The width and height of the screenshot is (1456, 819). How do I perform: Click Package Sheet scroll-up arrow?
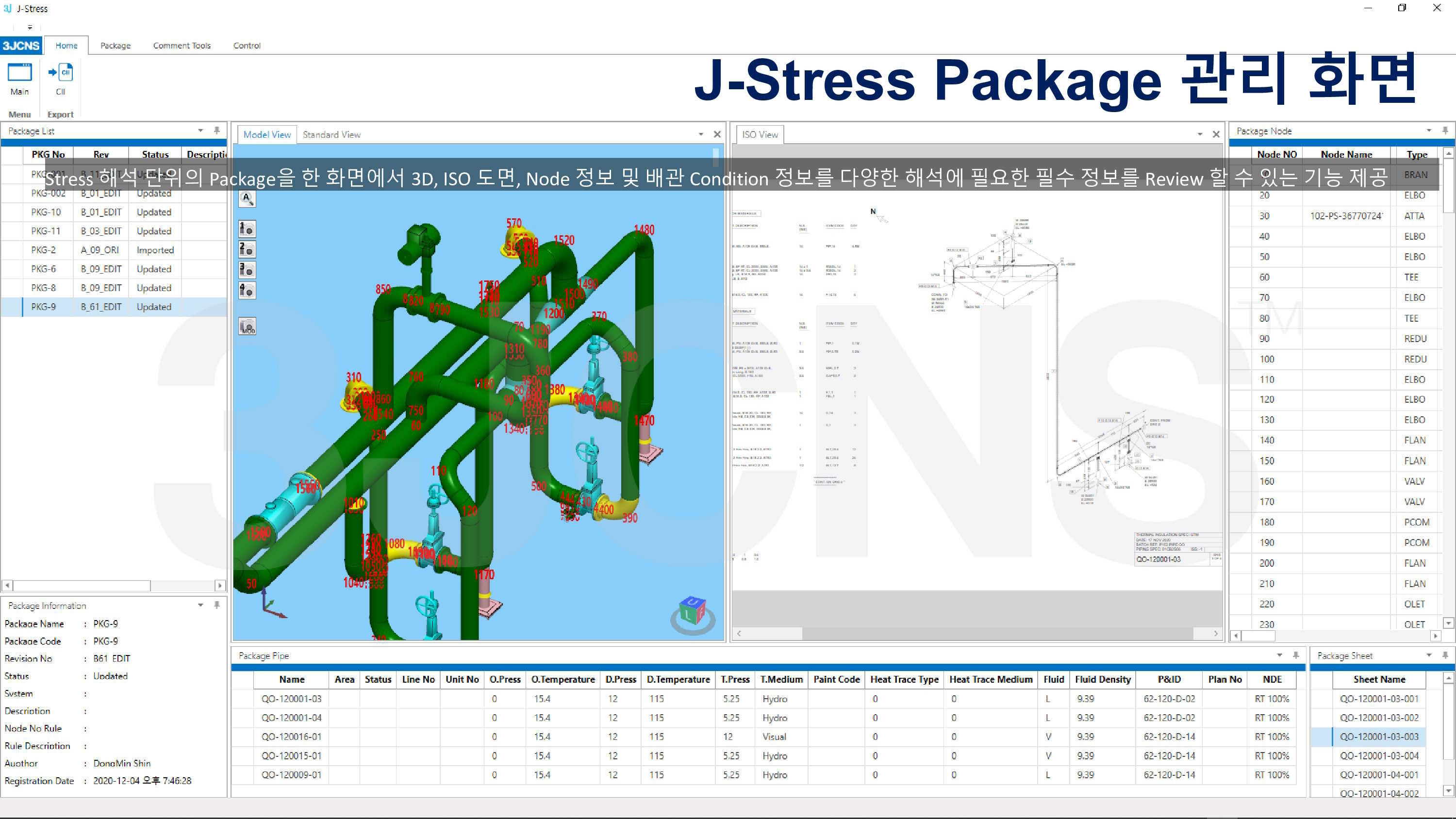(1448, 677)
